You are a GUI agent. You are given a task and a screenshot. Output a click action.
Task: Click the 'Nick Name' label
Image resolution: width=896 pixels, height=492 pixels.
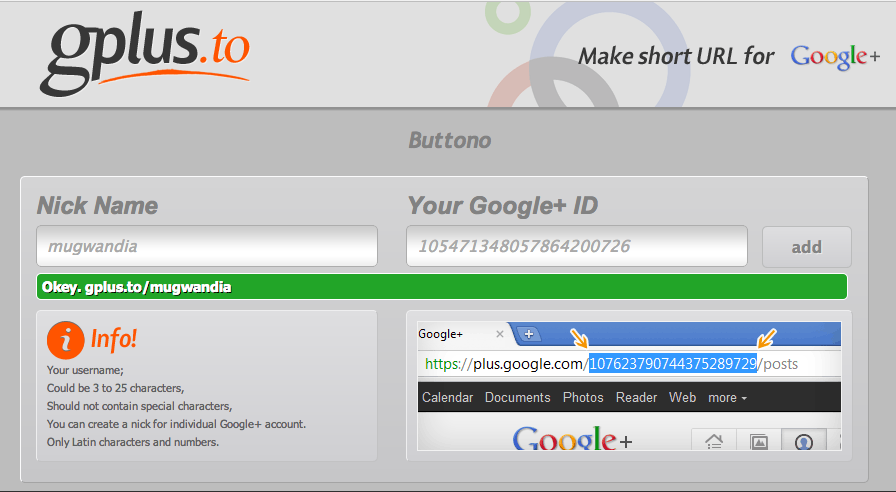click(98, 206)
